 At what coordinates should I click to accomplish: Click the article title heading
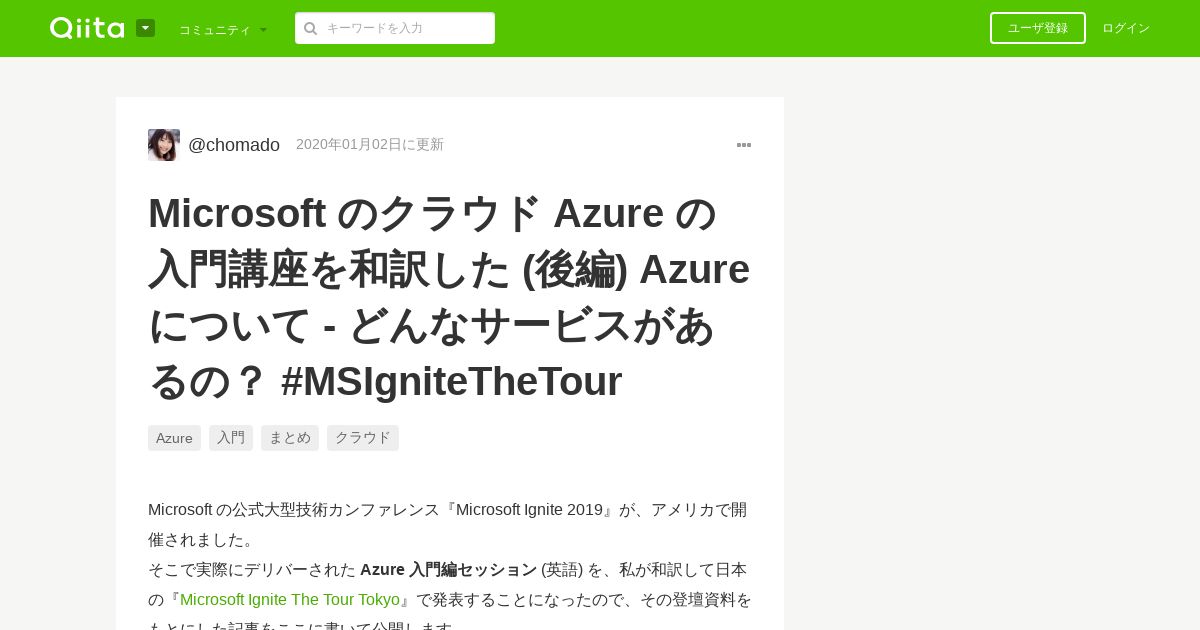(449, 297)
